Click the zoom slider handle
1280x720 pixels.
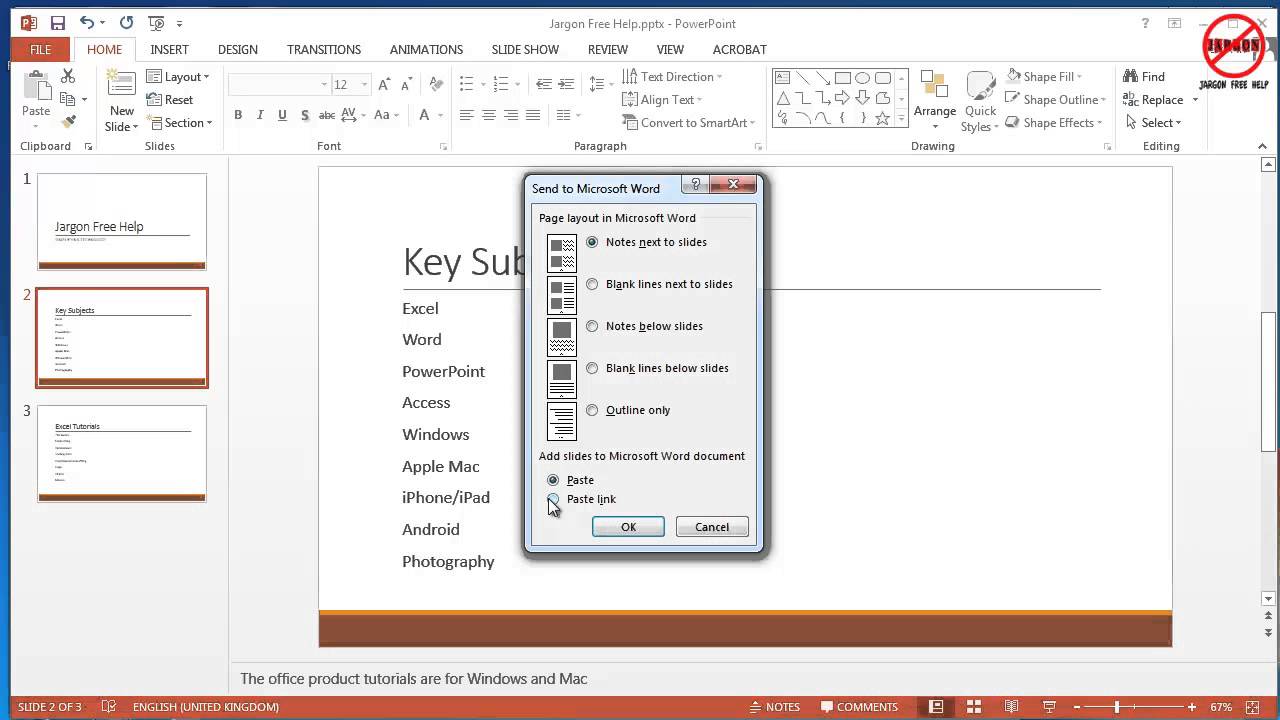pyautogui.click(x=1117, y=707)
